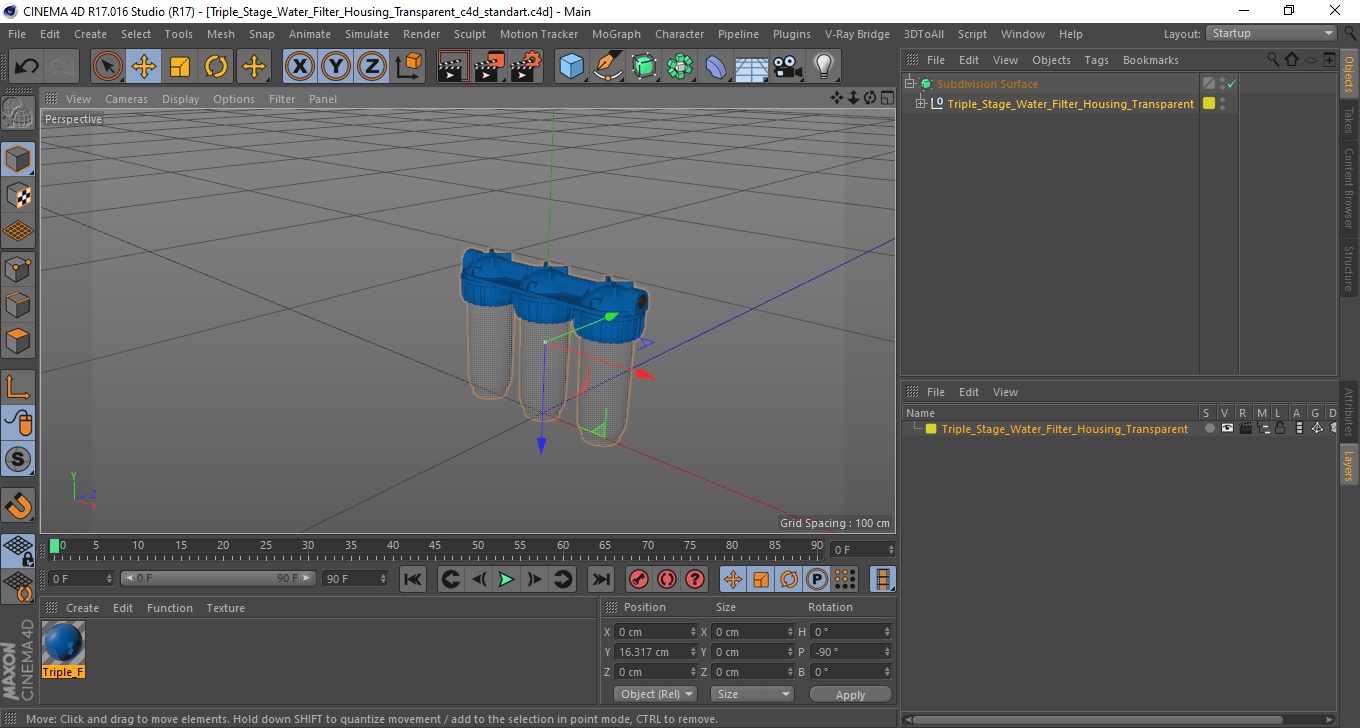Click the layer color swatch in Layers panel
This screenshot has width=1360, height=728.
coord(931,429)
